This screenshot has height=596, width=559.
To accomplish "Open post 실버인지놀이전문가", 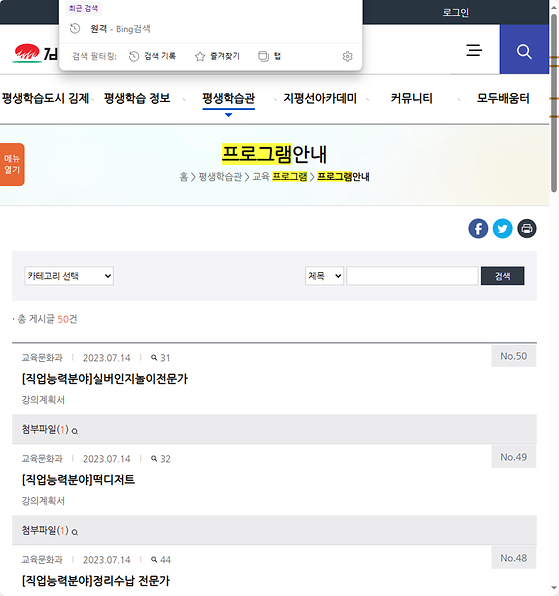I will click(x=105, y=379).
